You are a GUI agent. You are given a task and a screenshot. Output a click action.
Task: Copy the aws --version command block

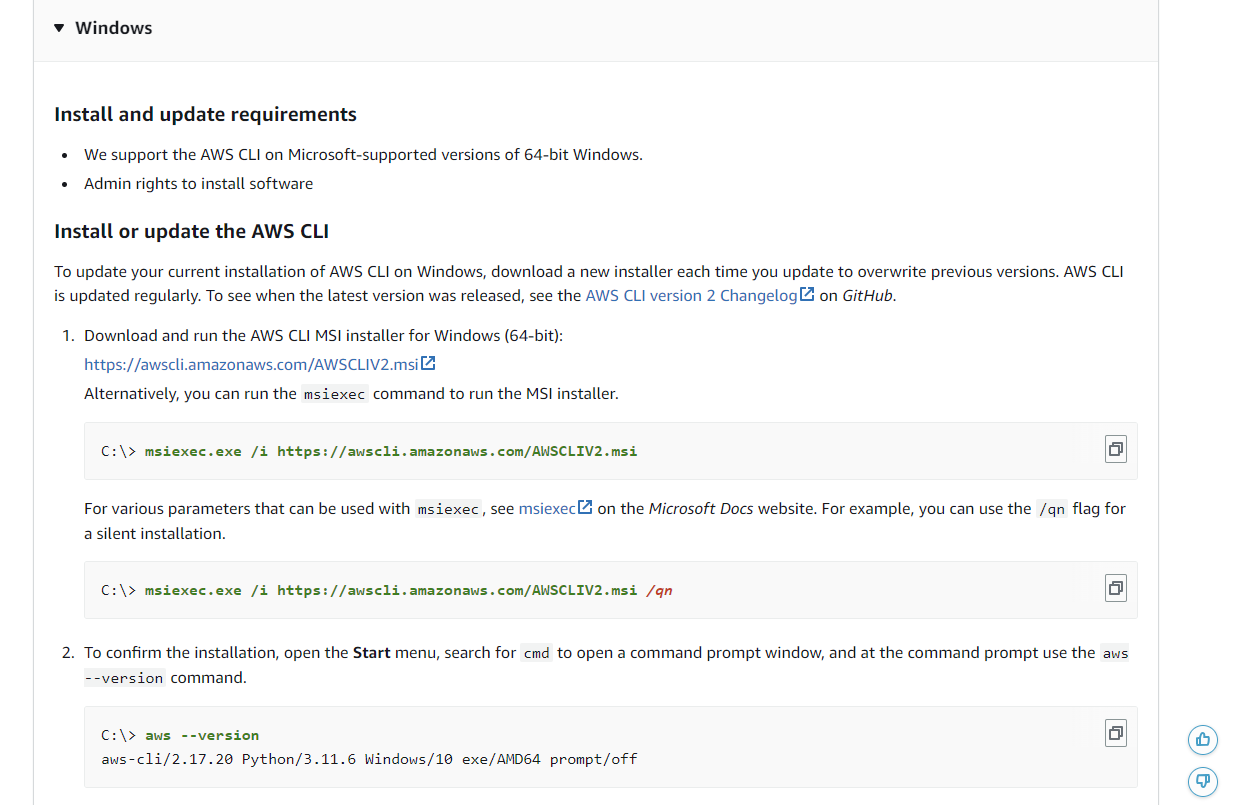(1116, 734)
